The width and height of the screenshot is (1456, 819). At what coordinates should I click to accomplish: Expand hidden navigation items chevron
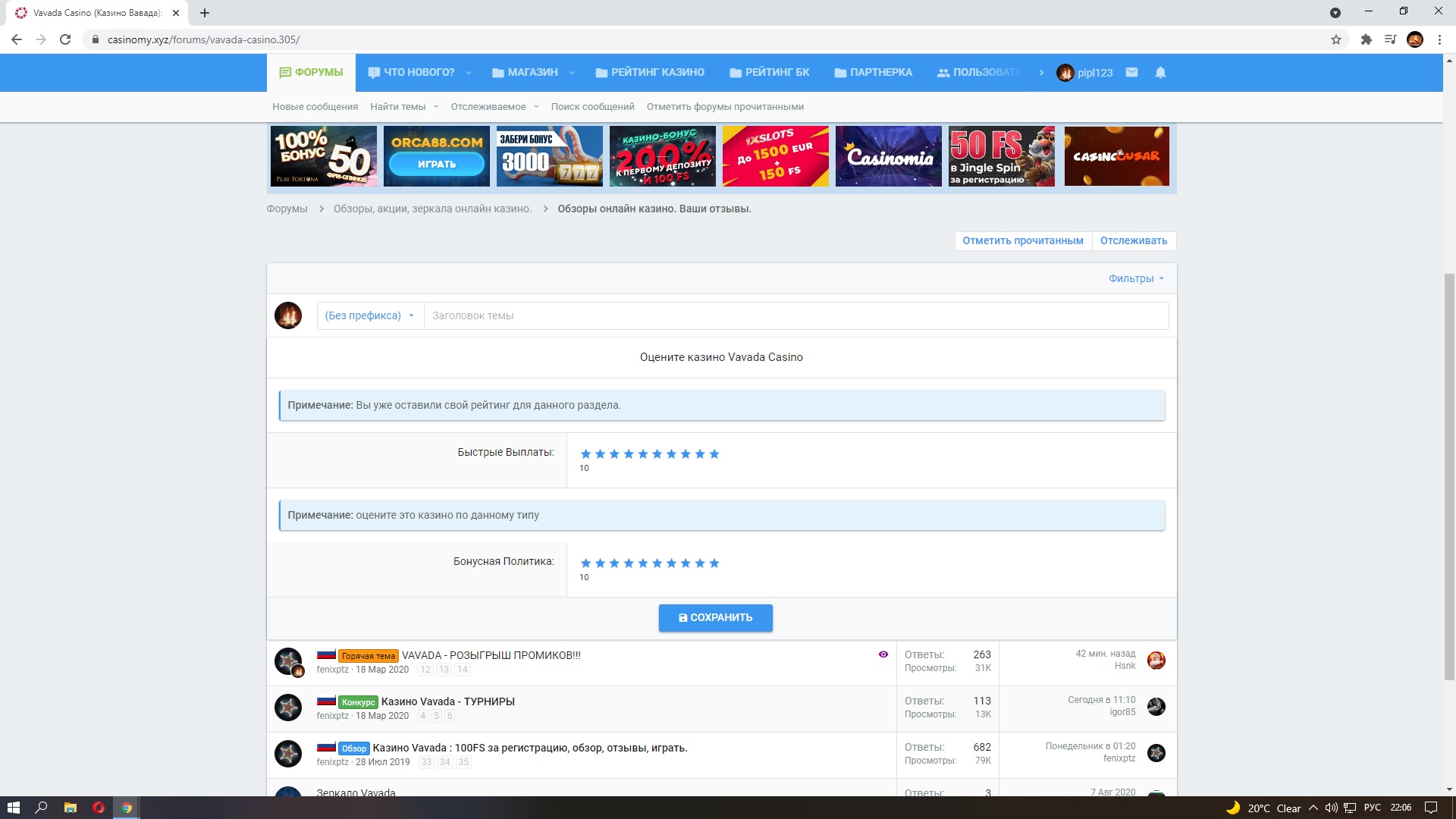pyautogui.click(x=1041, y=73)
